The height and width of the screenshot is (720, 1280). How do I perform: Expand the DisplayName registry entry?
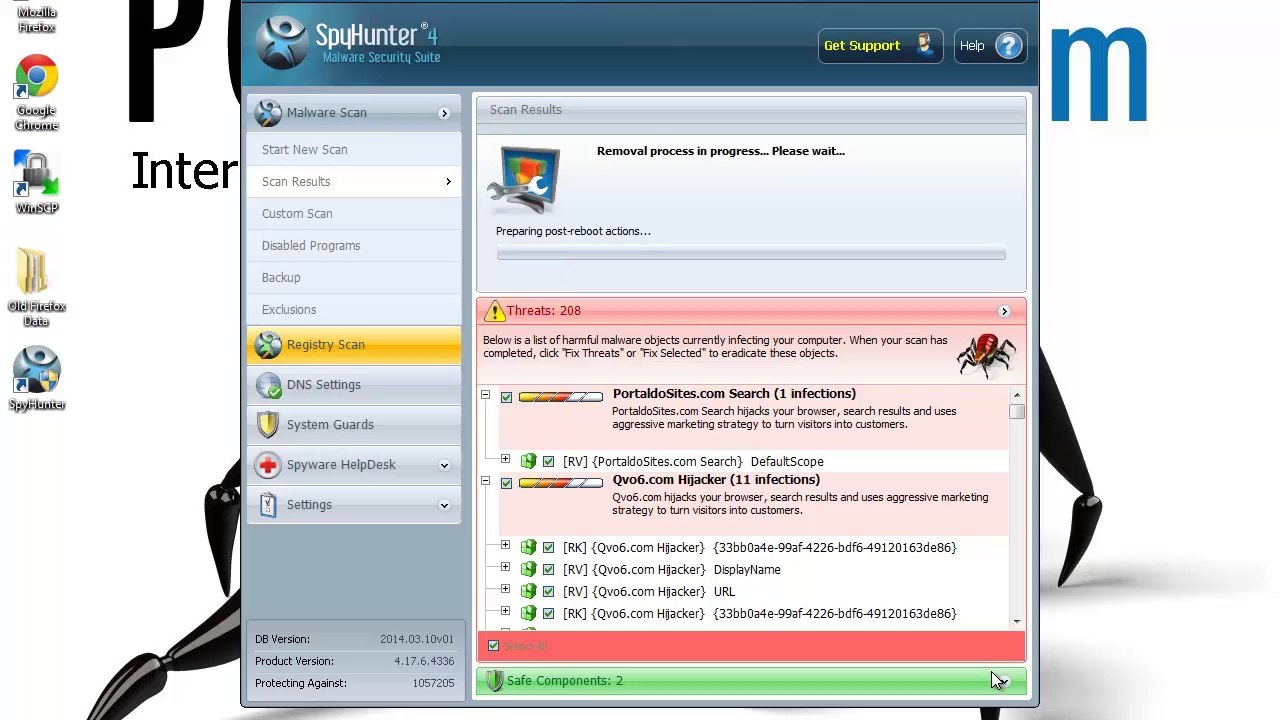[x=505, y=568]
